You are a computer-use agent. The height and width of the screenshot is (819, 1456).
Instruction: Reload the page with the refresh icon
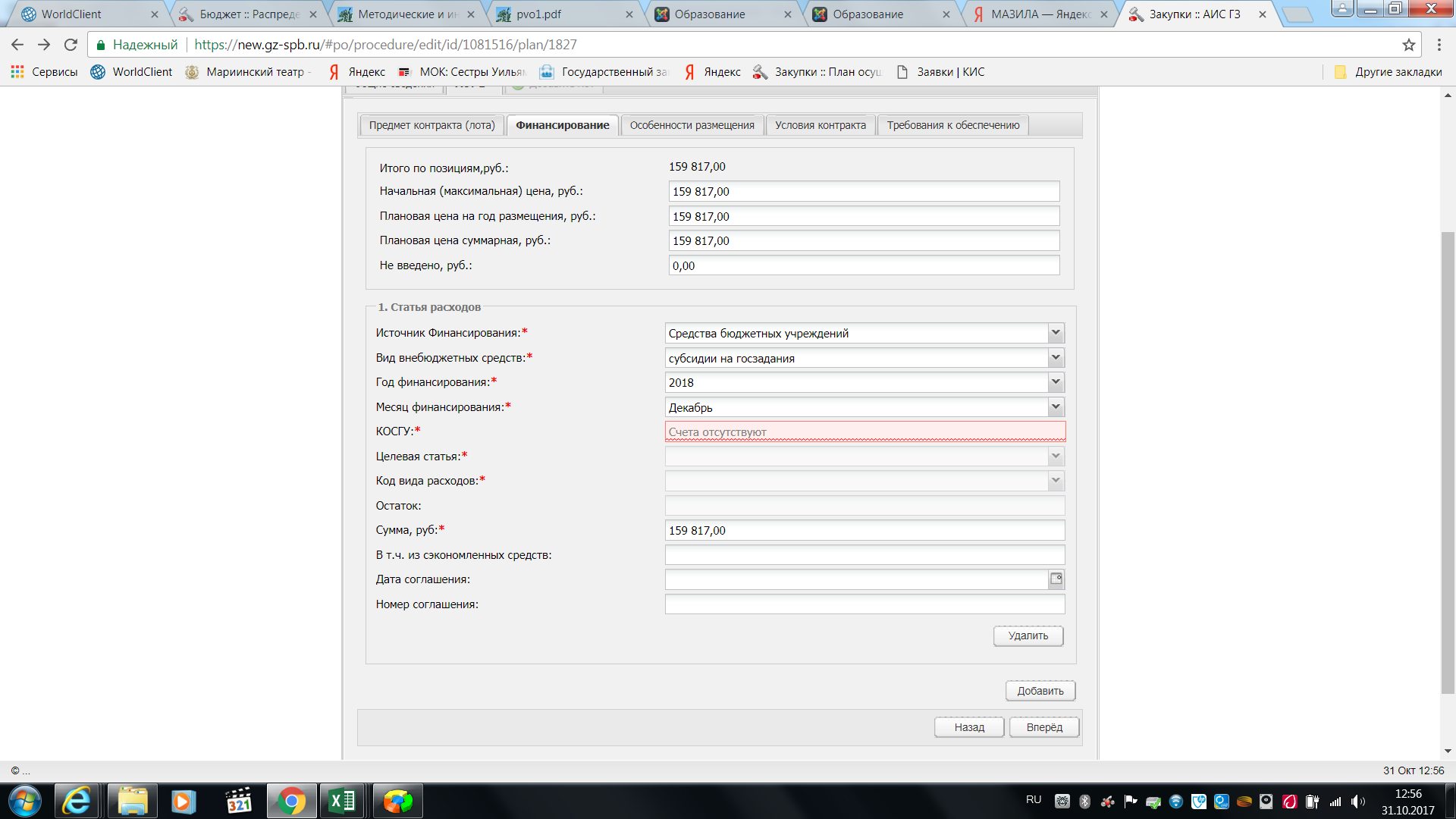click(x=71, y=45)
